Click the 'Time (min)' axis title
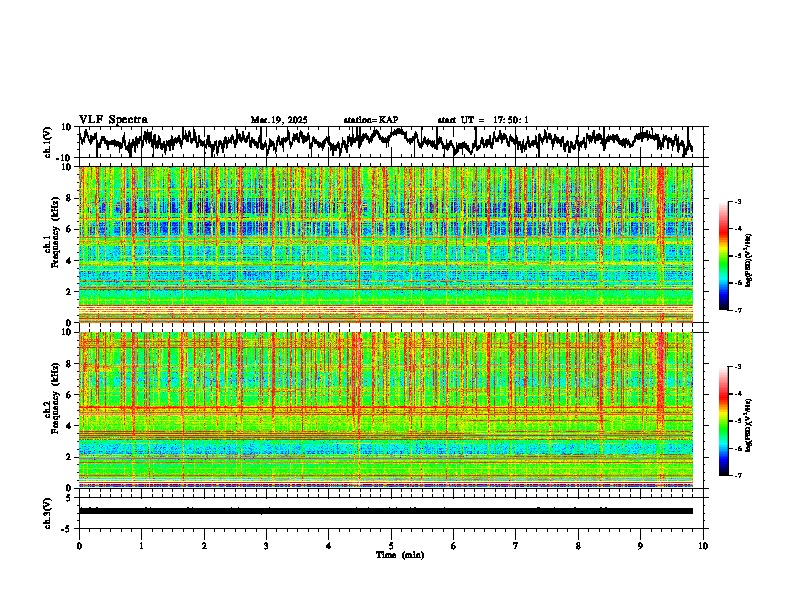 coord(400,555)
